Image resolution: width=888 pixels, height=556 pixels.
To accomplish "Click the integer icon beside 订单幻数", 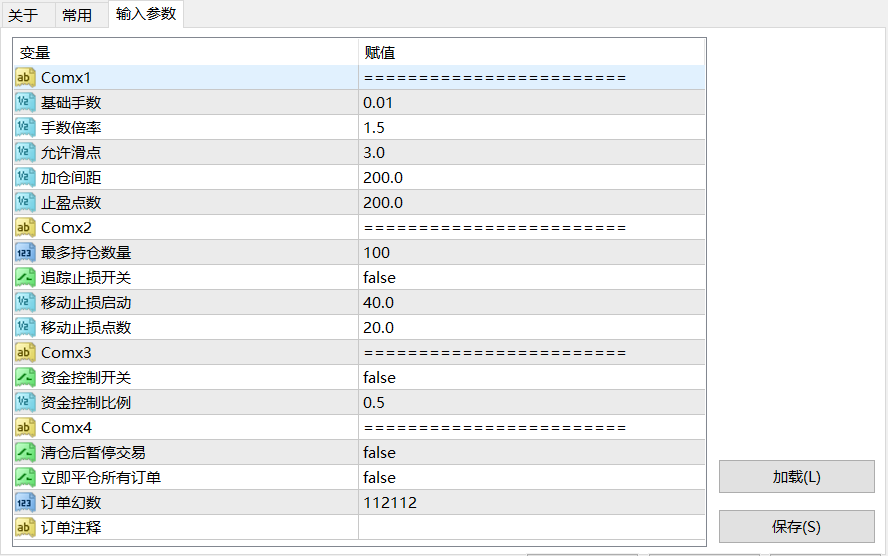I will point(25,503).
